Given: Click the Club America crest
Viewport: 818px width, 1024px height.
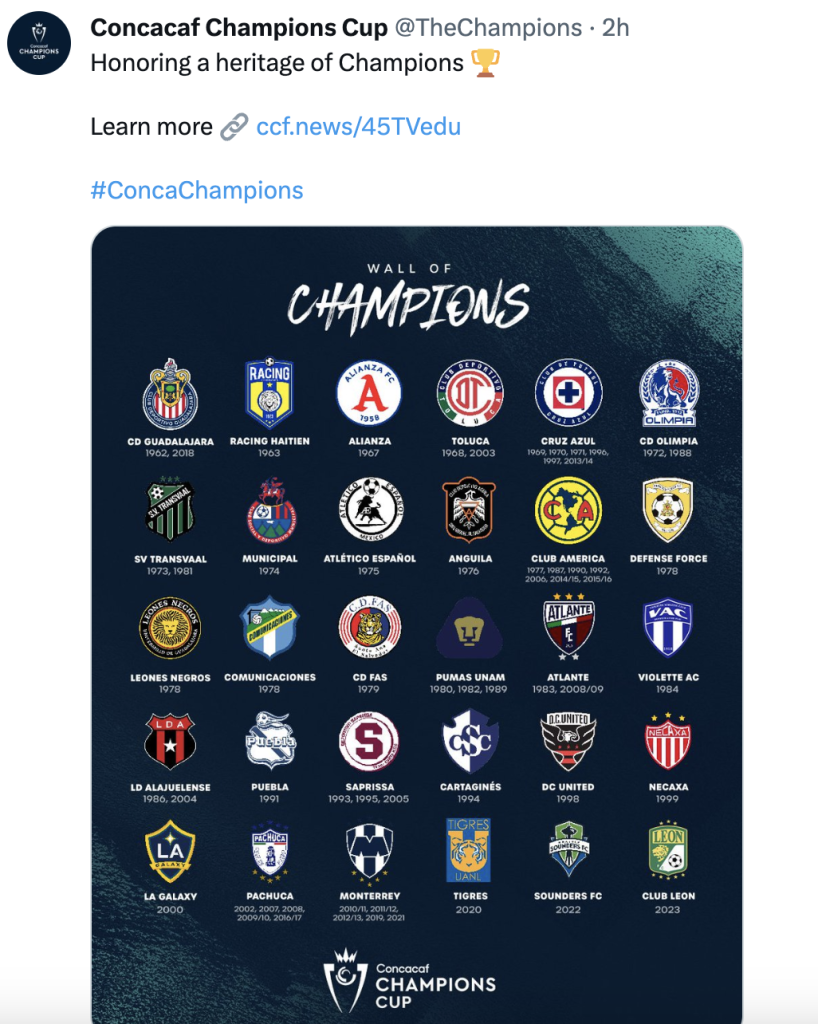Looking at the screenshot, I should click(x=568, y=511).
